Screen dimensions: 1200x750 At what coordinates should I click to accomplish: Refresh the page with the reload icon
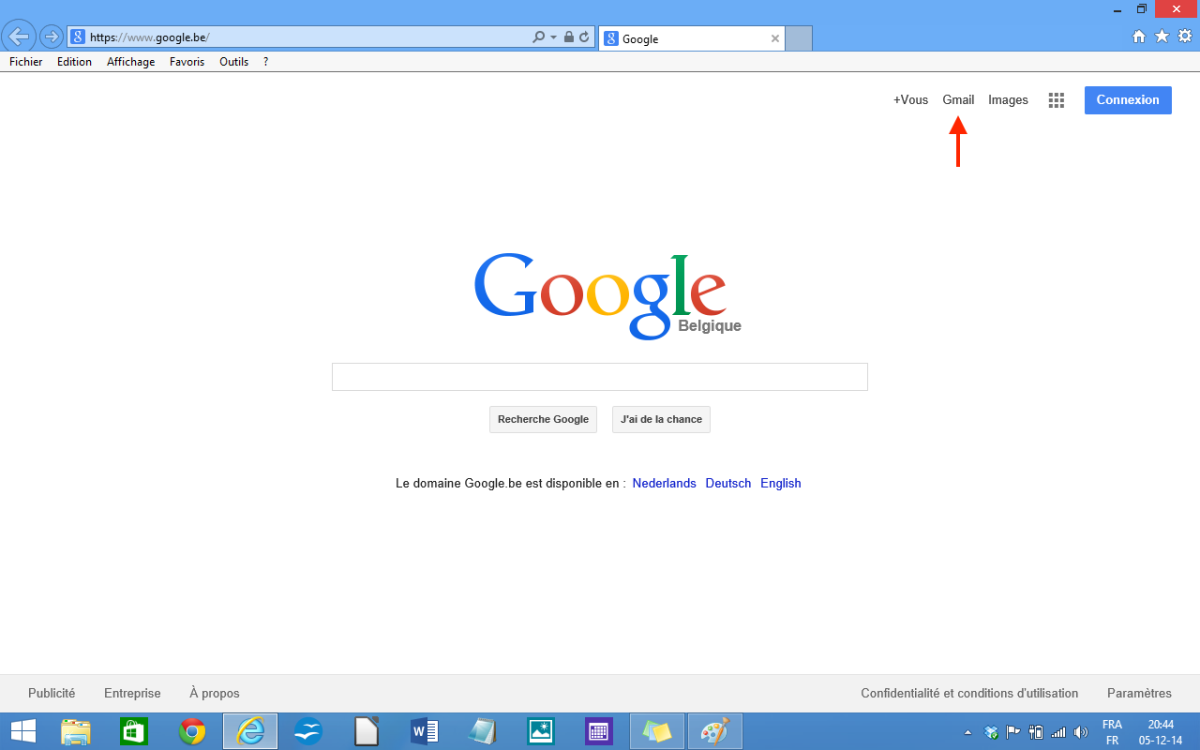coord(584,37)
